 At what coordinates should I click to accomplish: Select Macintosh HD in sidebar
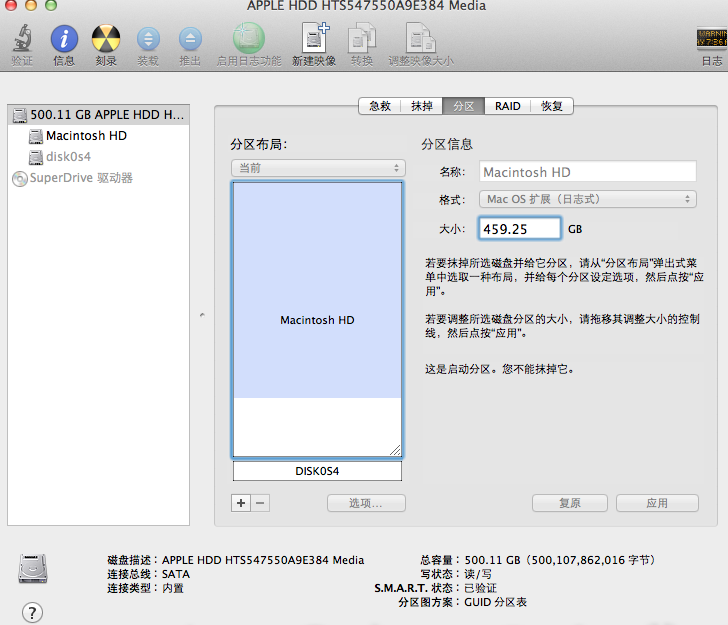pos(98,136)
